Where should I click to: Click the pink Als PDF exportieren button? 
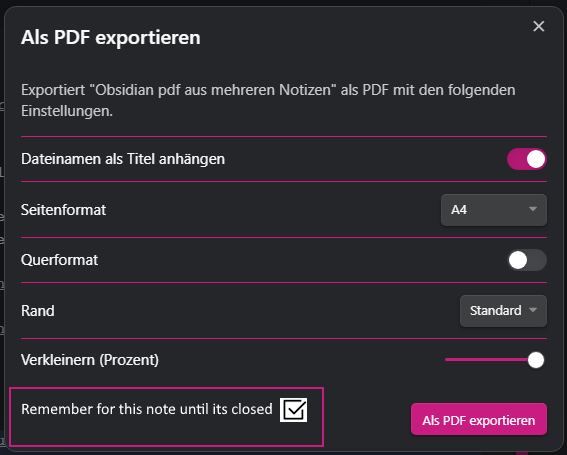point(479,419)
